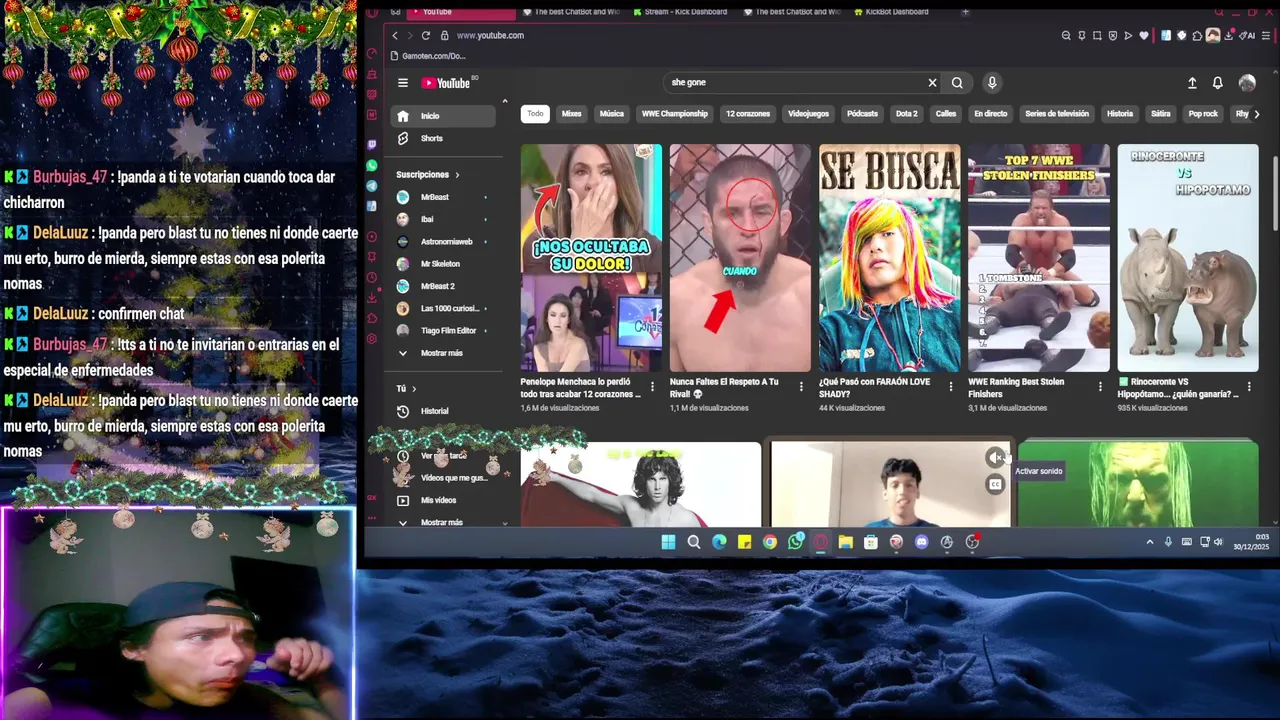Show hidden system tray icons
The image size is (1280, 720).
[x=1149, y=542]
